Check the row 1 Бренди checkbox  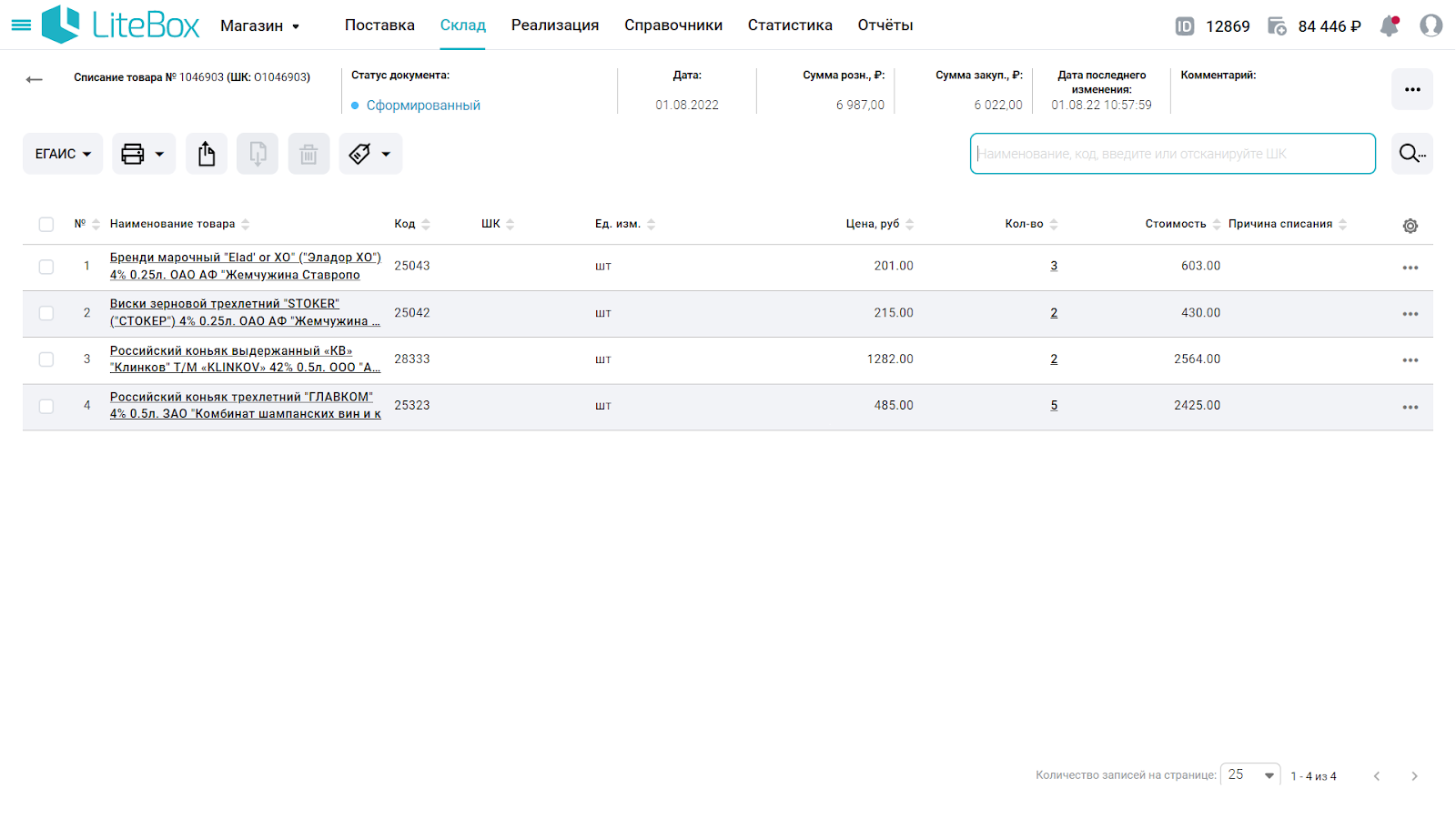point(46,267)
